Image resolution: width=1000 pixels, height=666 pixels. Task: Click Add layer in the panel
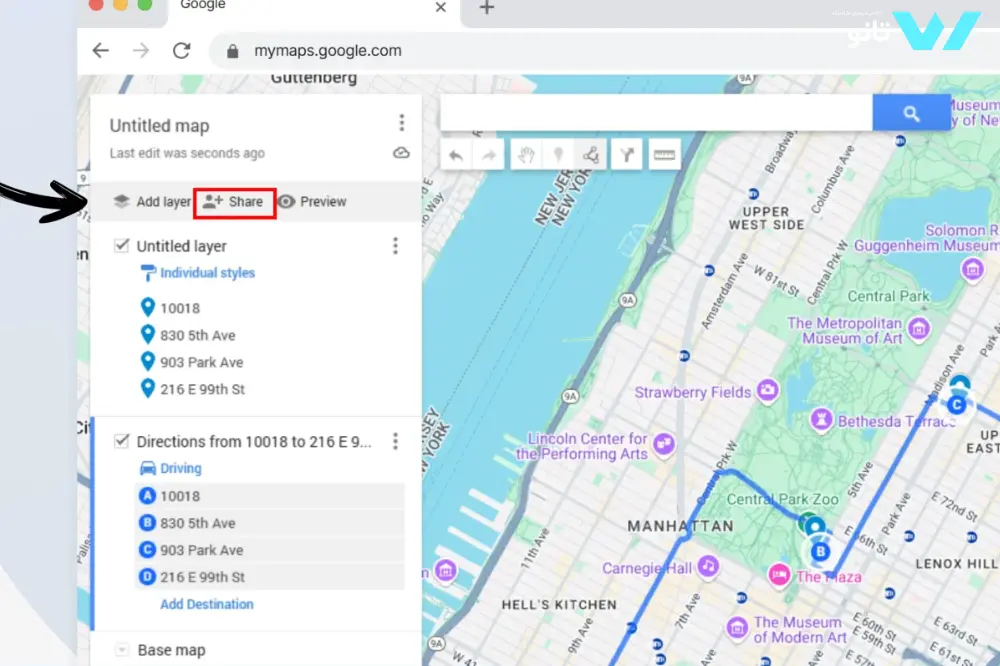tap(151, 201)
